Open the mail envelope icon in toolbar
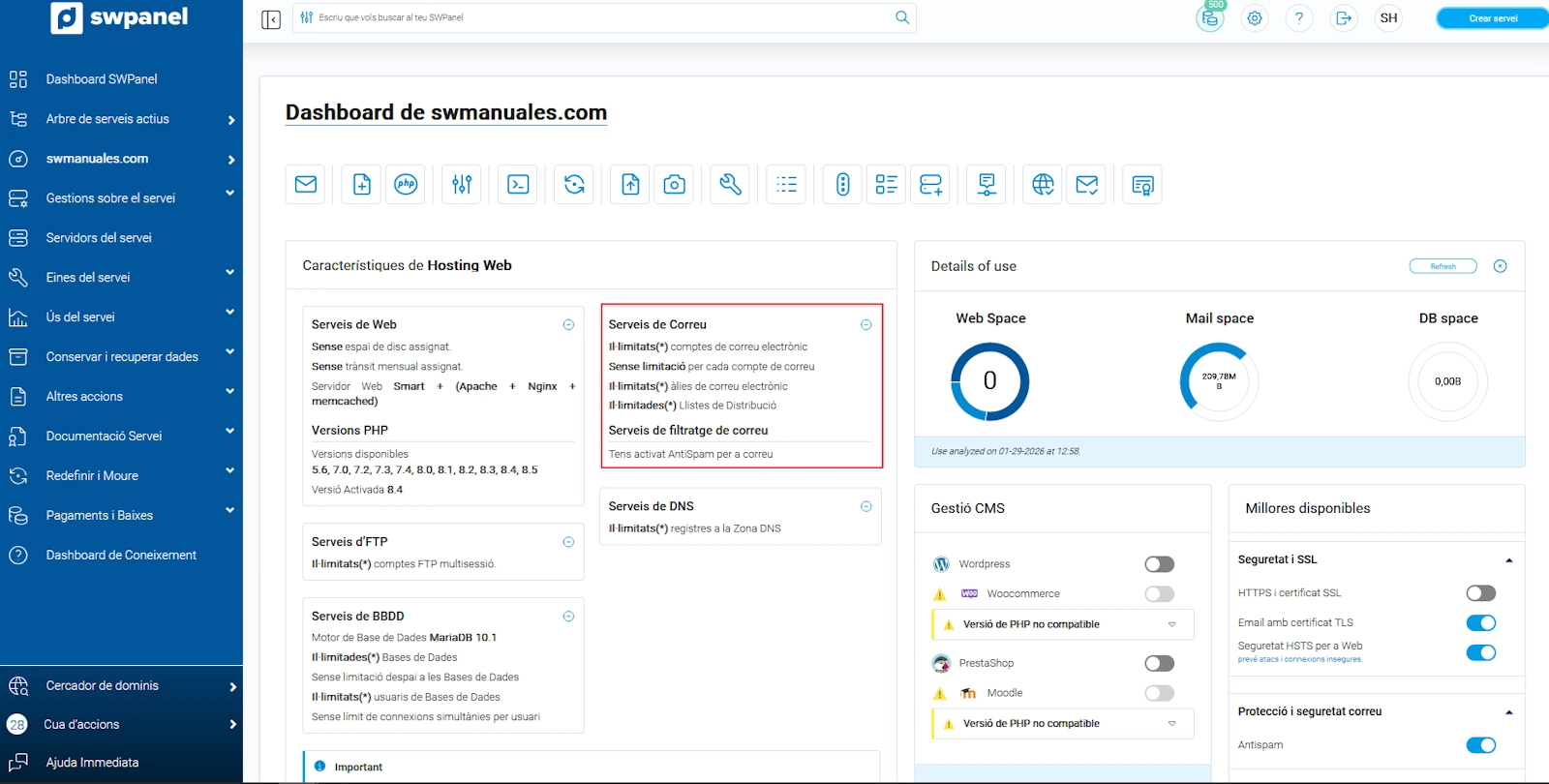The height and width of the screenshot is (784, 1549). point(306,184)
